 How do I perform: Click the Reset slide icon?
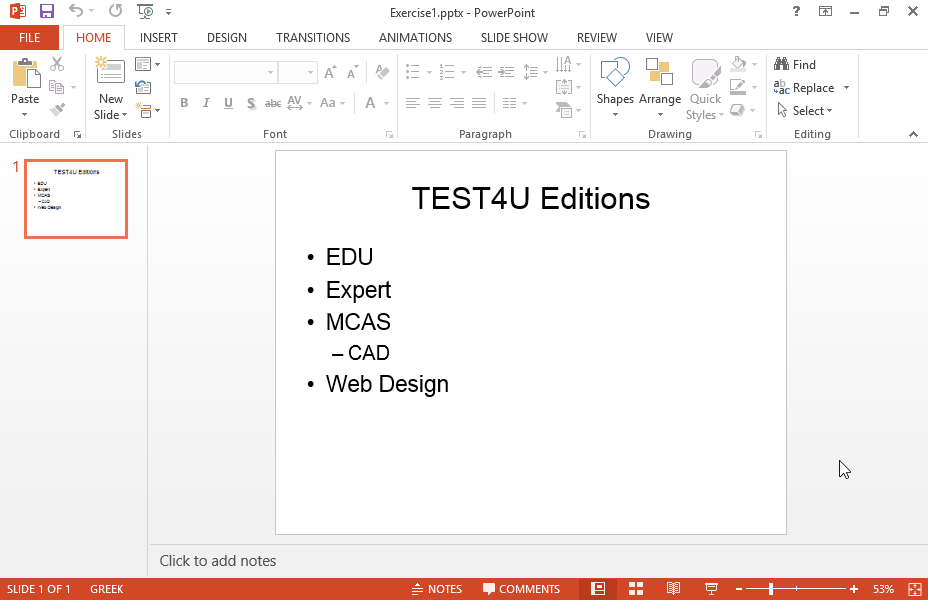(143, 87)
